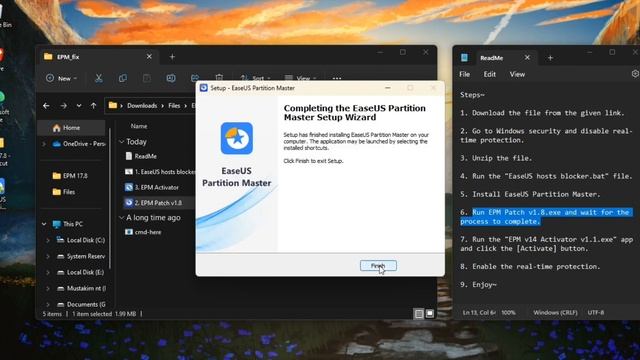Click the Cut scissors icon in Explorer toolbar
This screenshot has height=360, width=640.
tap(98, 78)
